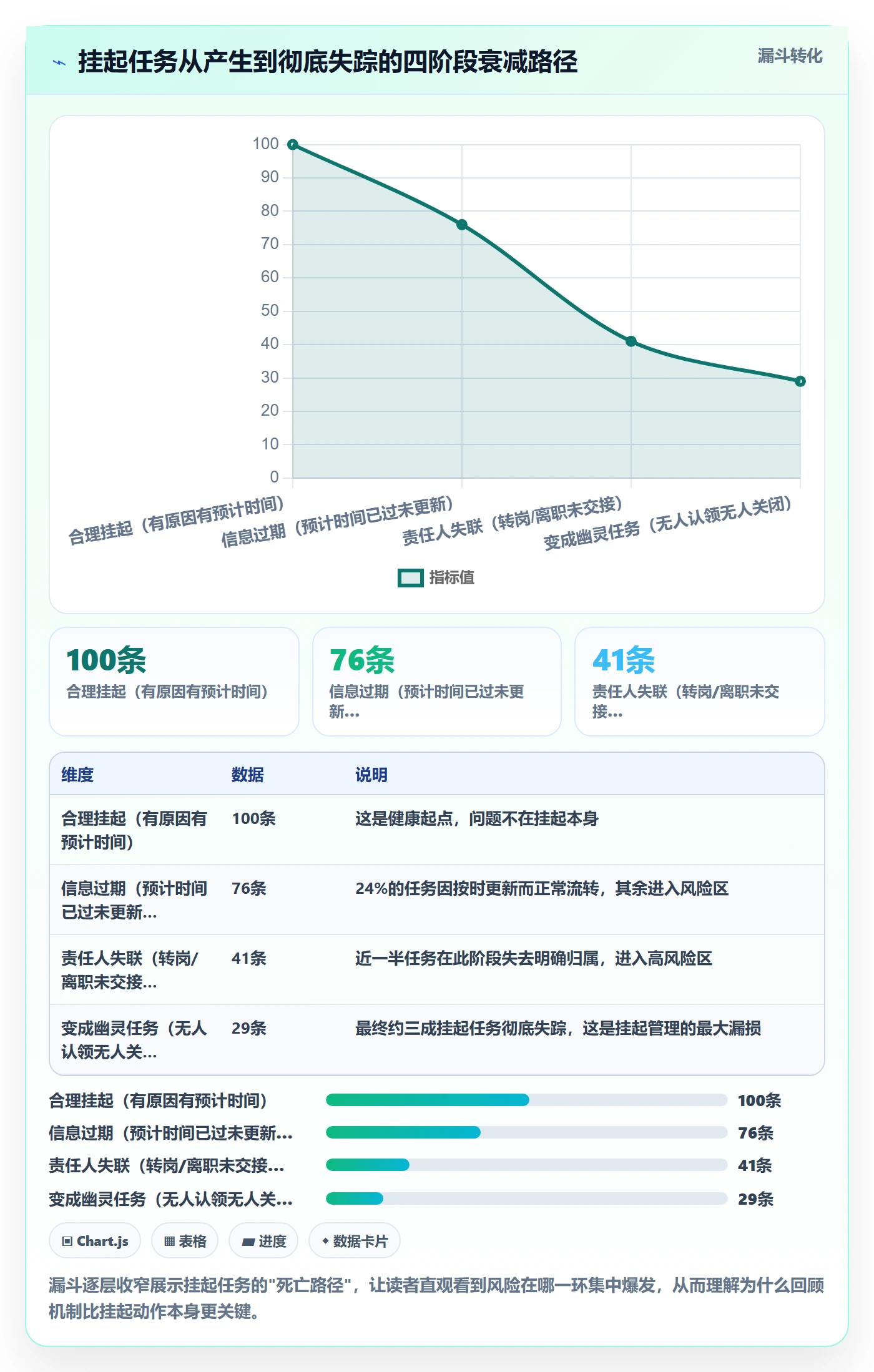This screenshot has width=874, height=1372.
Task: Select table cell 76条
Action: 249,888
